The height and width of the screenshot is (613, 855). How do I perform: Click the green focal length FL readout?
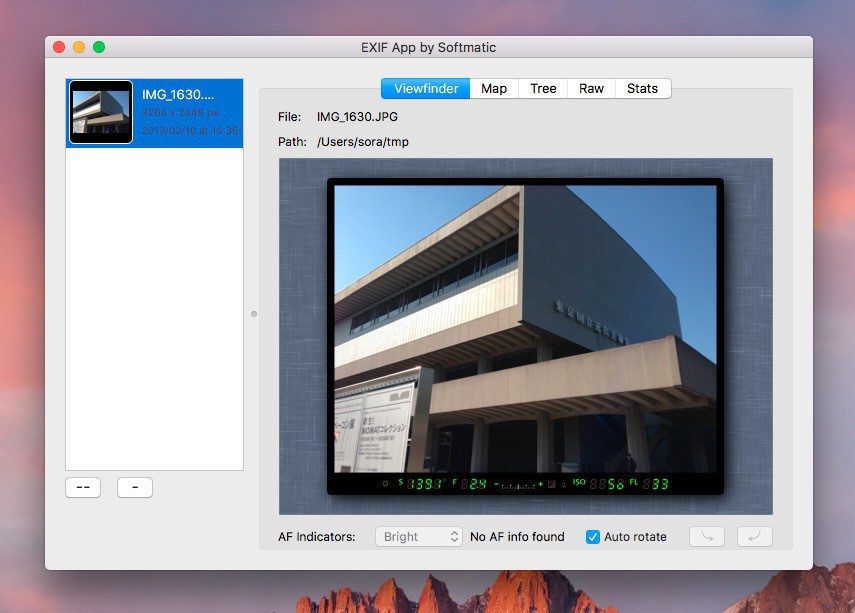658,484
